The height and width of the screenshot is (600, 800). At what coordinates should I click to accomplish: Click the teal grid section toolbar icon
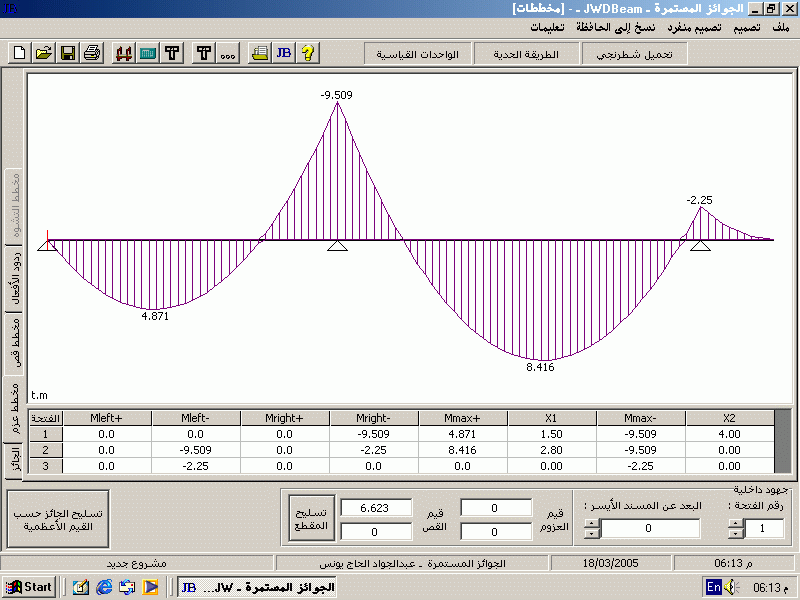pos(148,53)
